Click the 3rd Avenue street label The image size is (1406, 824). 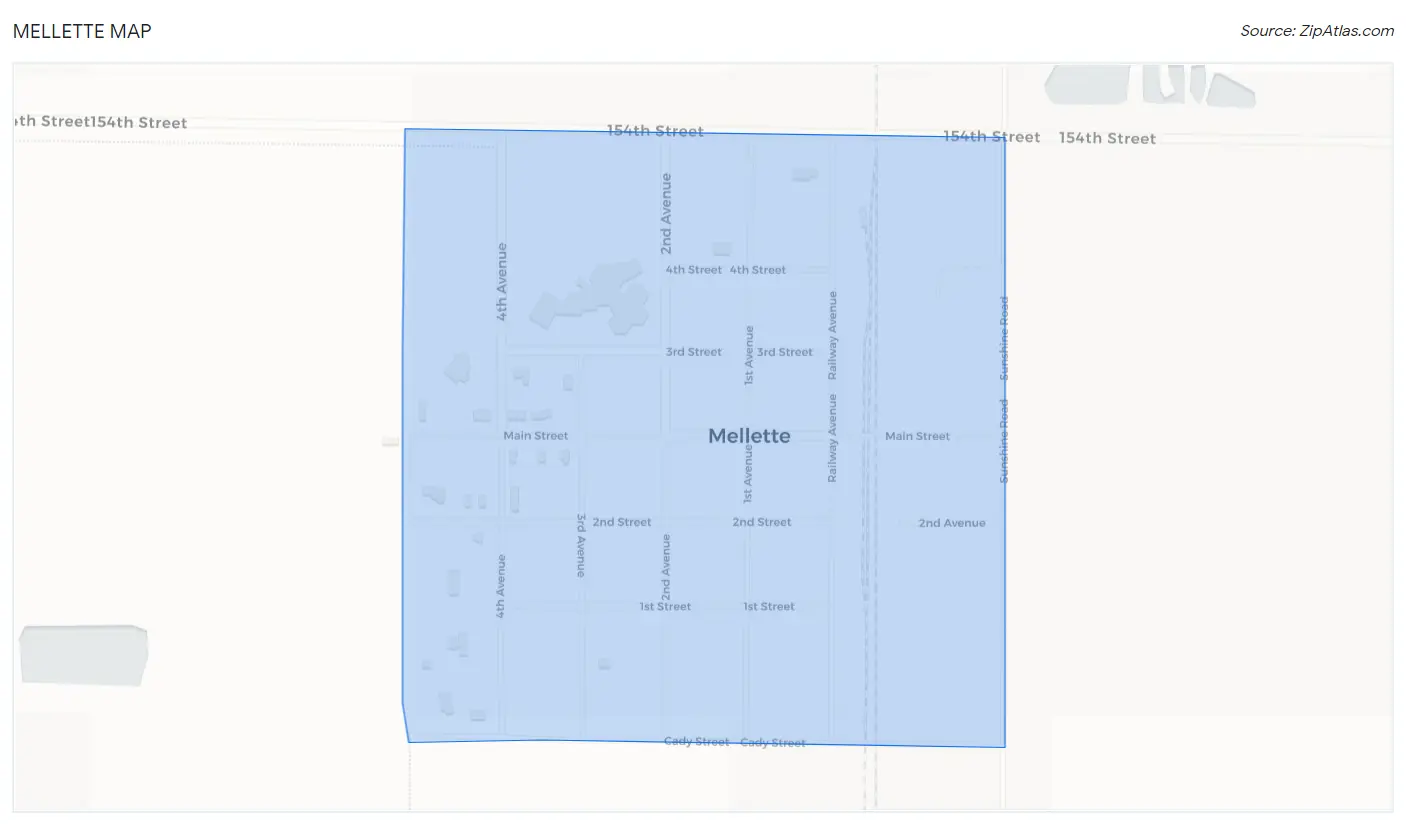[581, 545]
